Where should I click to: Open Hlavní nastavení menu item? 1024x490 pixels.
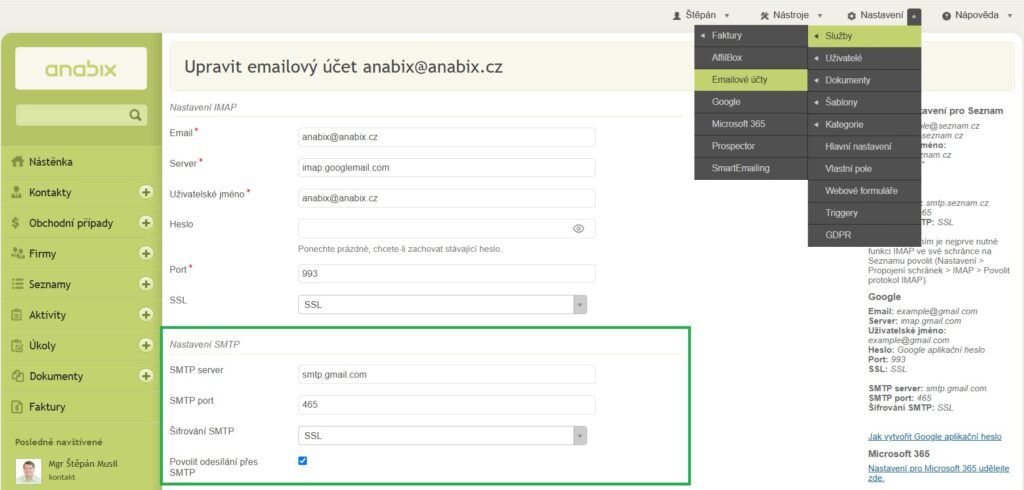coord(864,146)
